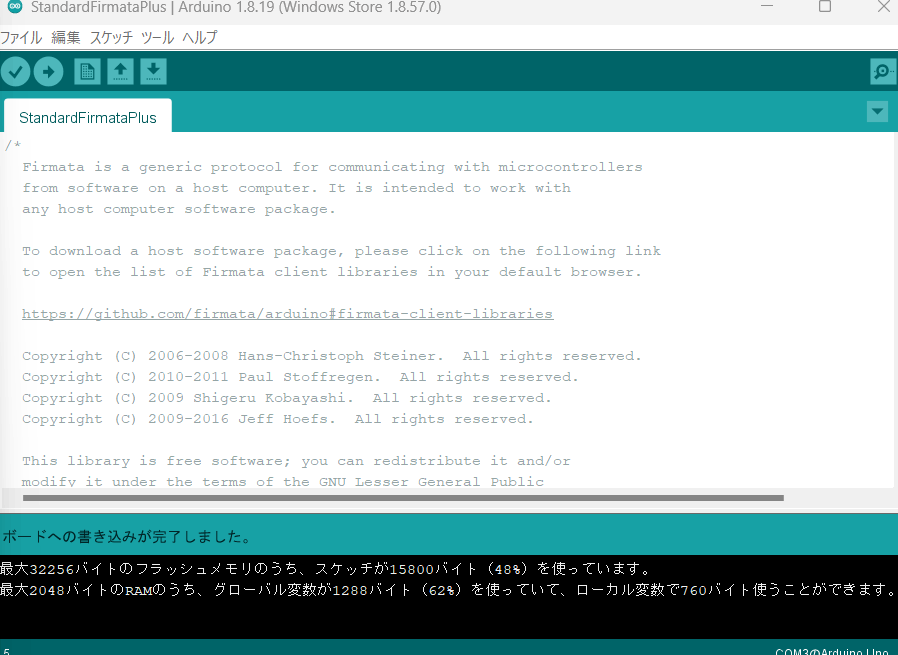Open the ヘルプ menu
898x655 pixels.
click(200, 38)
